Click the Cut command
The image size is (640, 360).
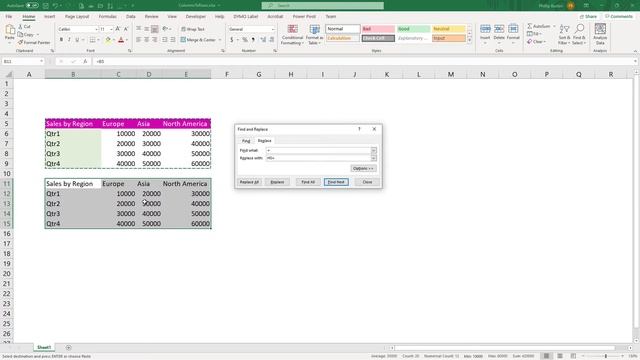pos(24,27)
